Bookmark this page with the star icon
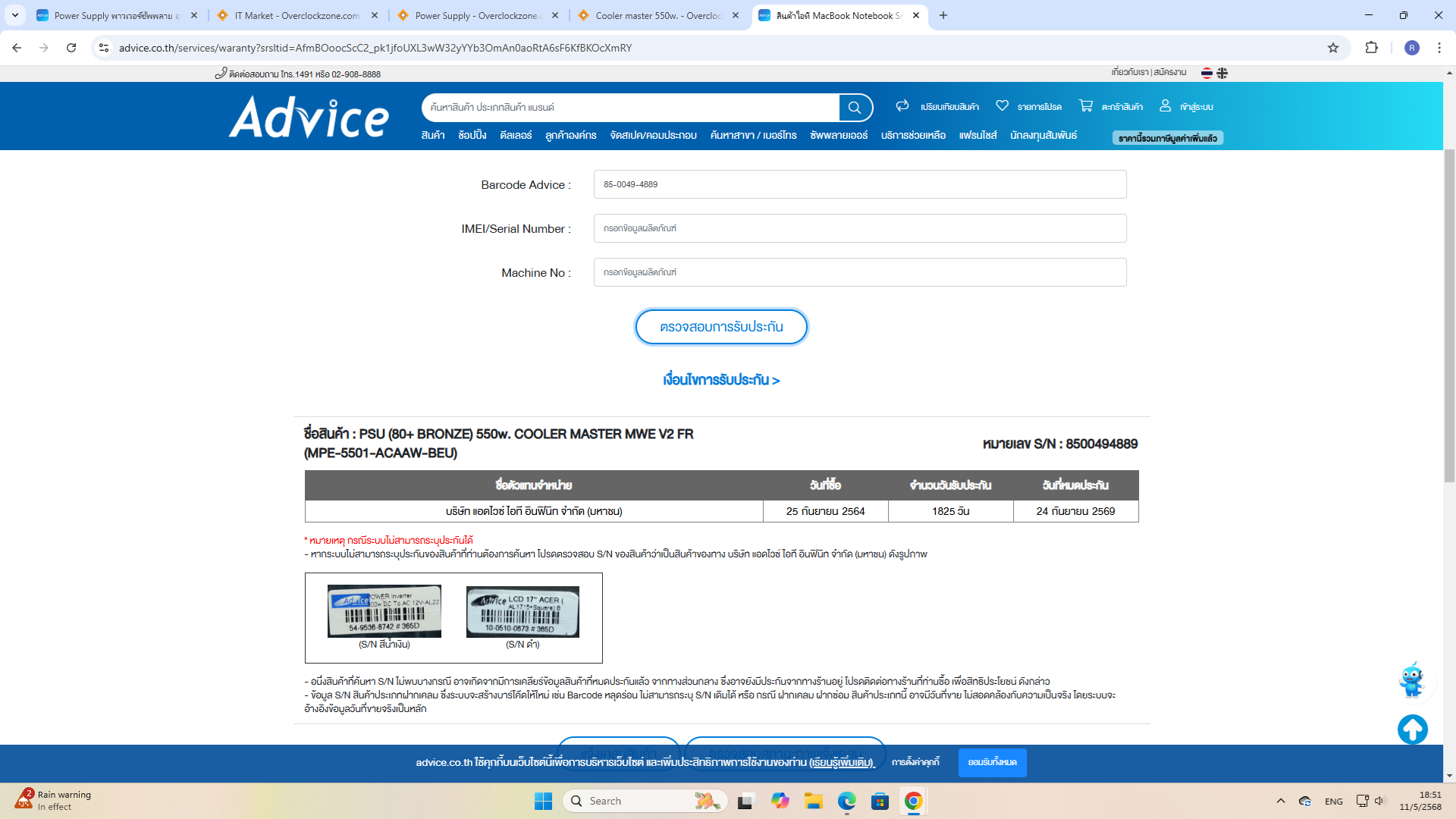 coord(1333,48)
